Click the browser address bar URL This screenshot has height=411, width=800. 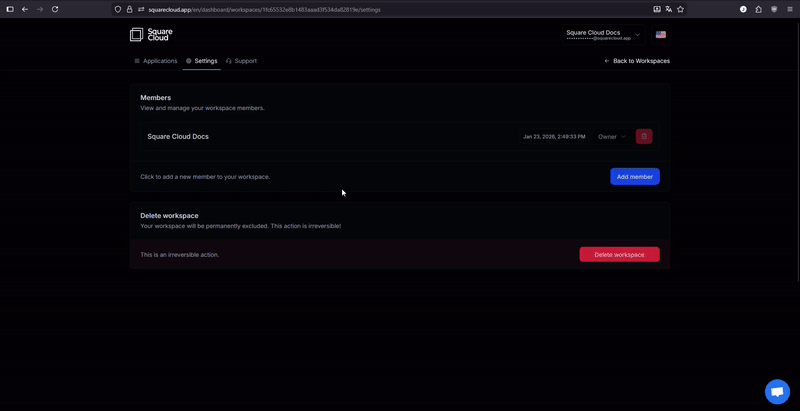300,9
